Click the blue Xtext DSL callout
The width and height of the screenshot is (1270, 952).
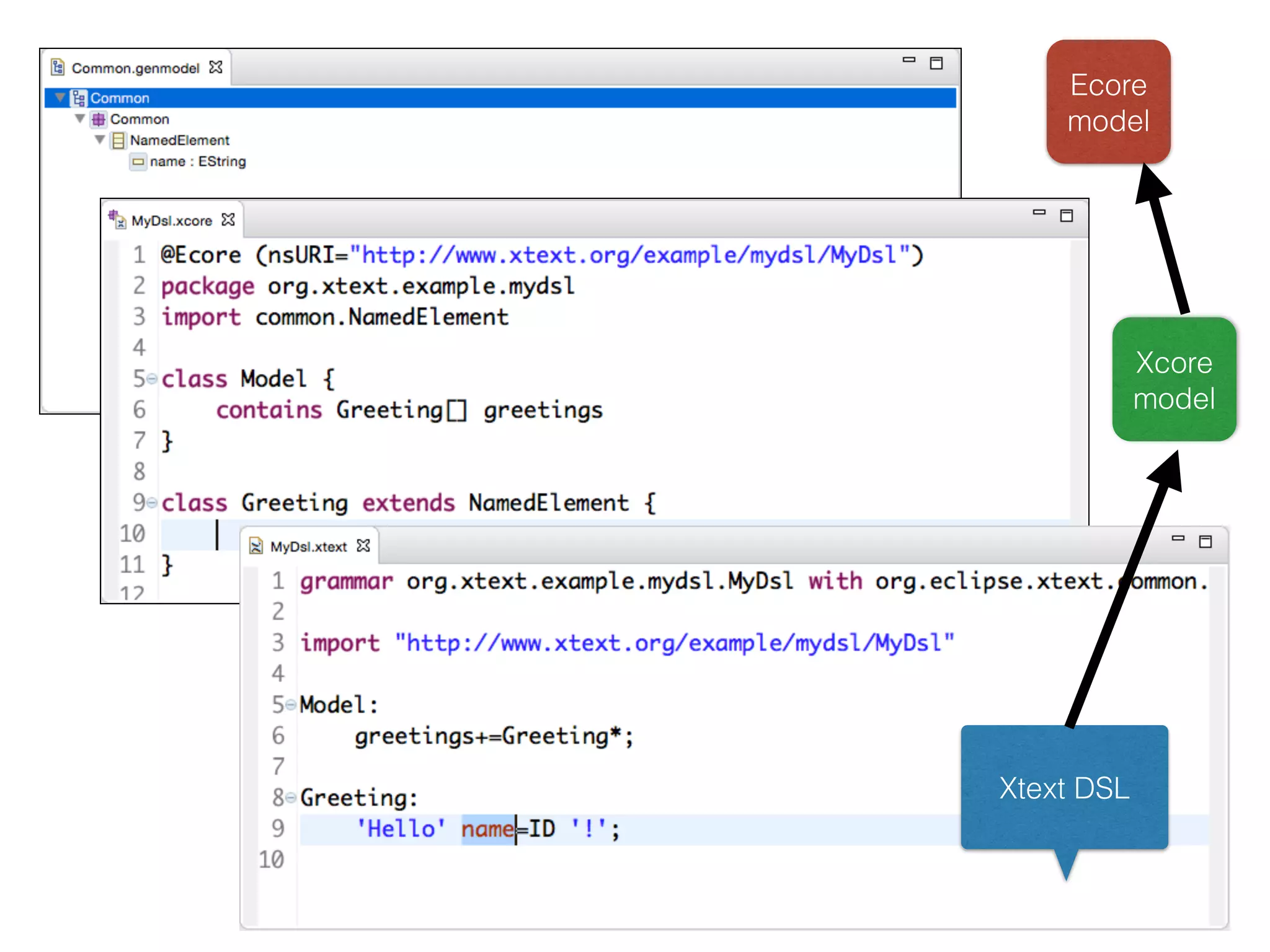click(x=1064, y=788)
